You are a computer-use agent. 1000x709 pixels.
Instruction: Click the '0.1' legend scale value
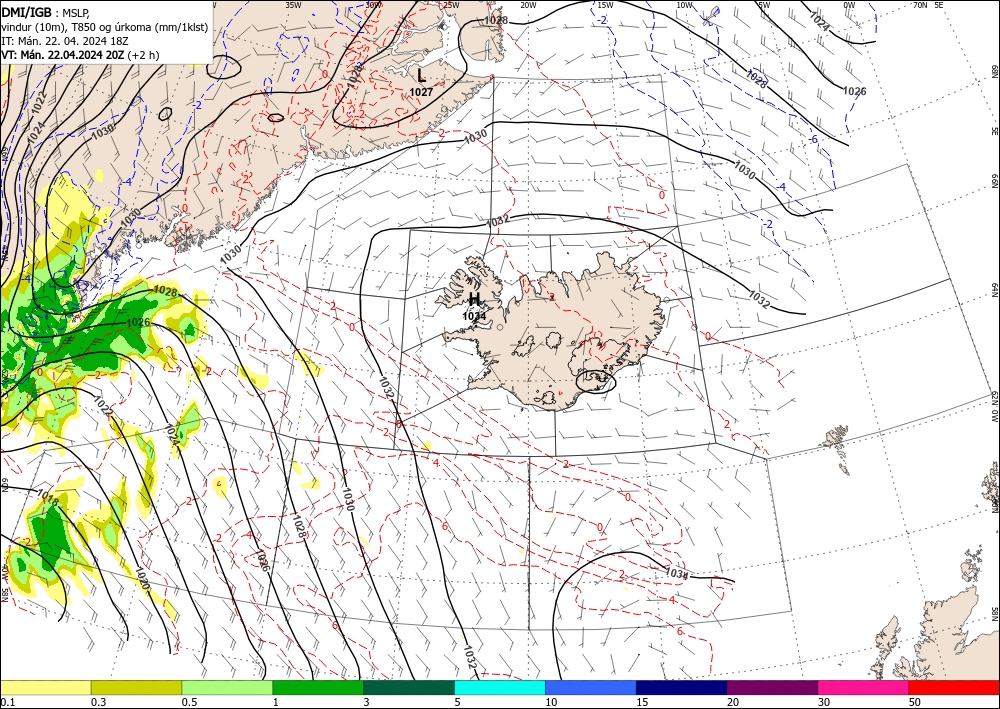[x=6, y=702]
